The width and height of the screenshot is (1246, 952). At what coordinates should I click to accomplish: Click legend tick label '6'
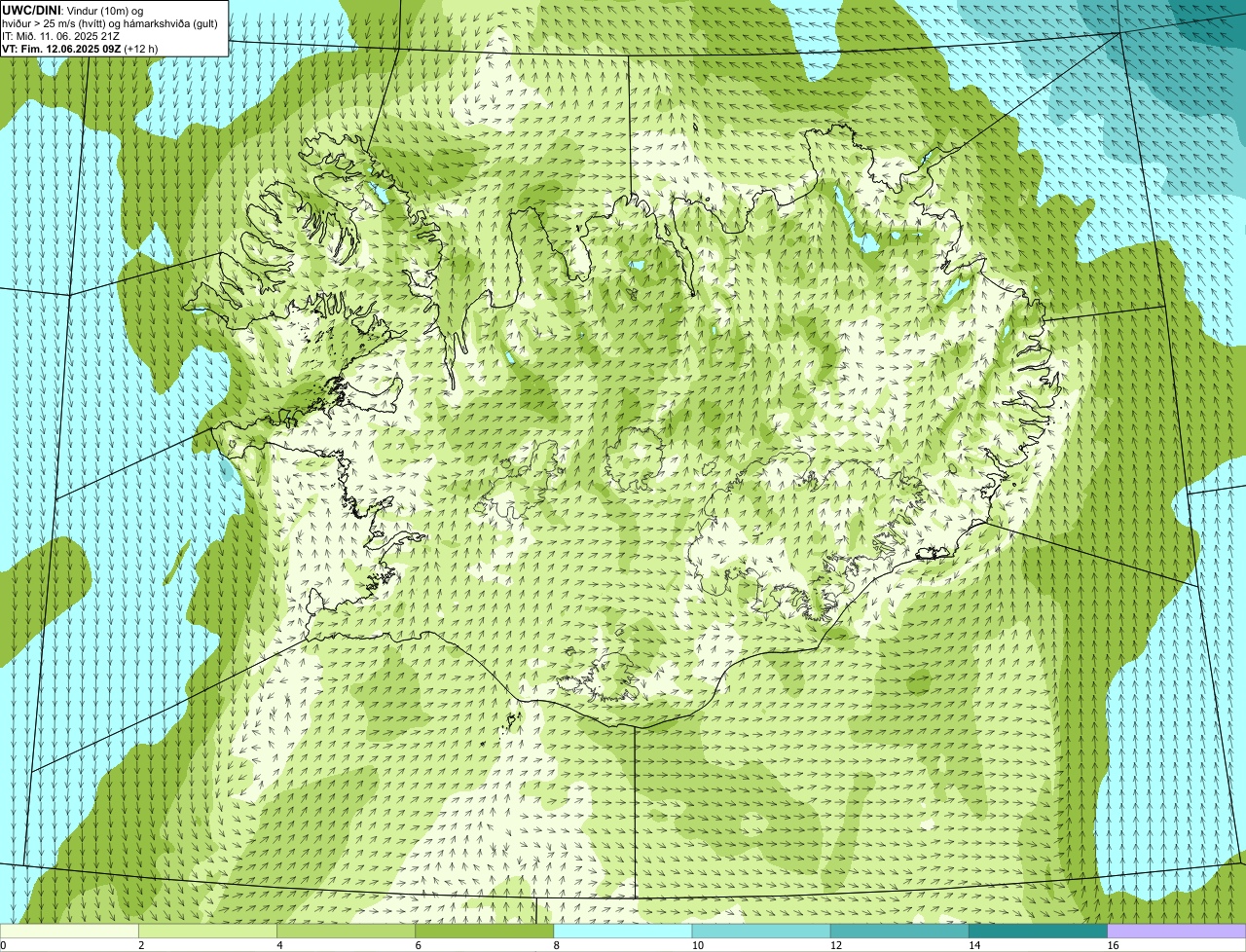click(x=419, y=945)
